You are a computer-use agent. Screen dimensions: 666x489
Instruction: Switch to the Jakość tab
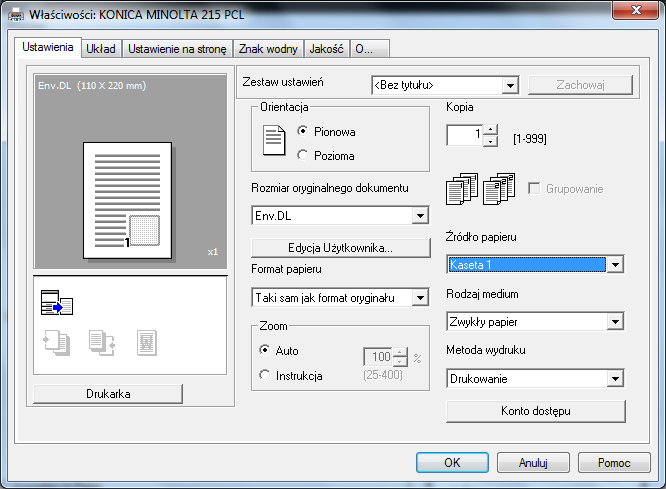coord(326,49)
